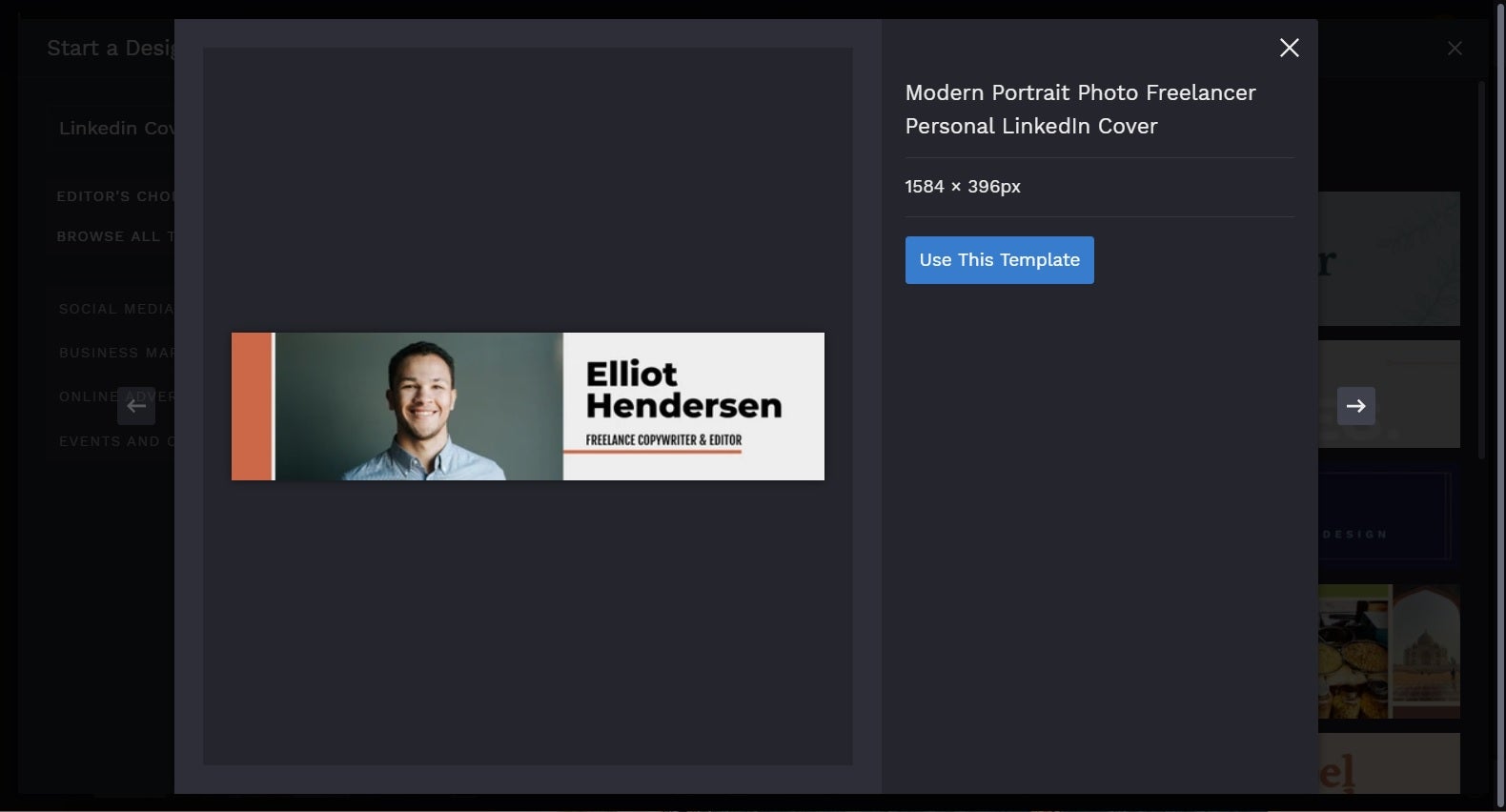
Task: Select the food and Taj Mahal template thumbnail
Action: pyautogui.click(x=1389, y=652)
